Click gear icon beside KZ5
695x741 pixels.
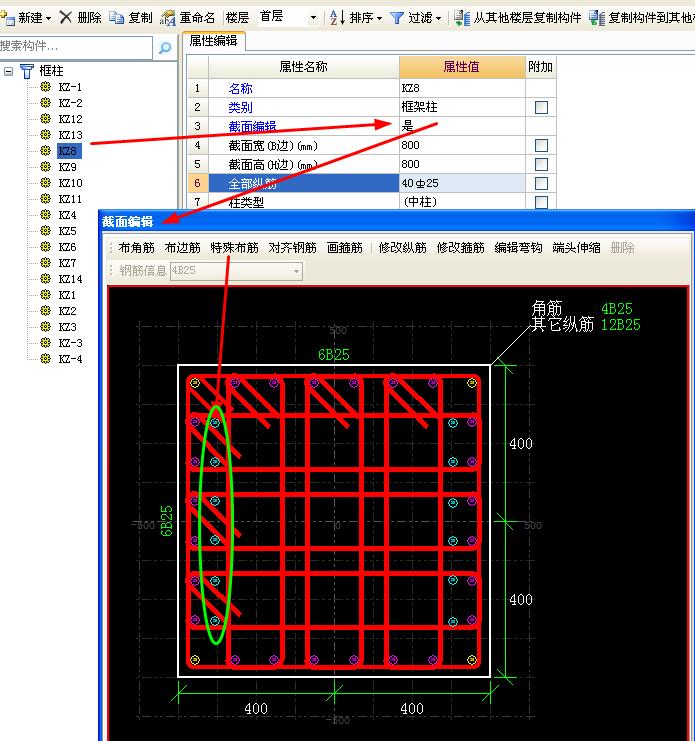click(x=45, y=231)
